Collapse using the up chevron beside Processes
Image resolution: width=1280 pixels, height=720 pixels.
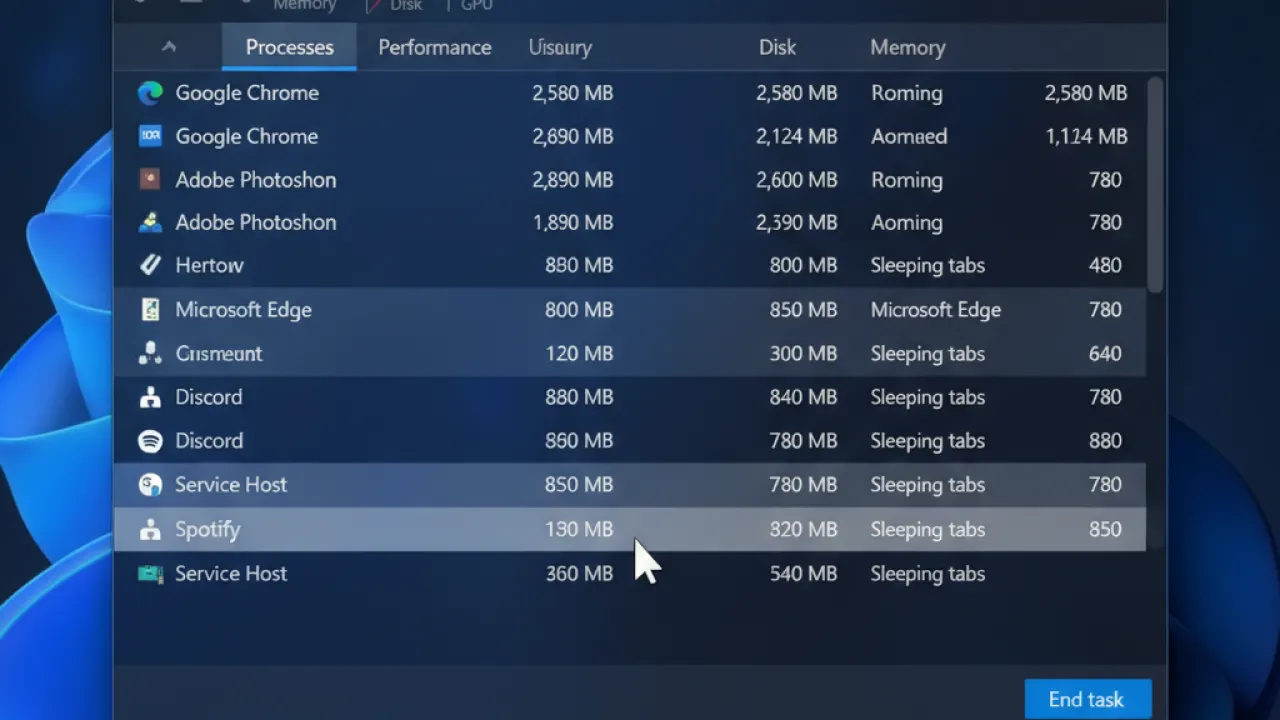point(169,47)
